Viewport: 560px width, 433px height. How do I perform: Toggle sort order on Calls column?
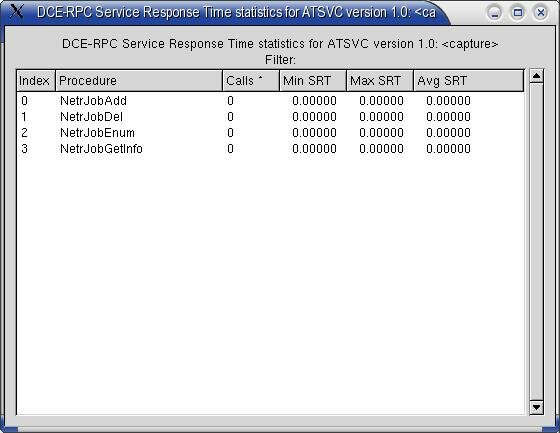[251, 81]
